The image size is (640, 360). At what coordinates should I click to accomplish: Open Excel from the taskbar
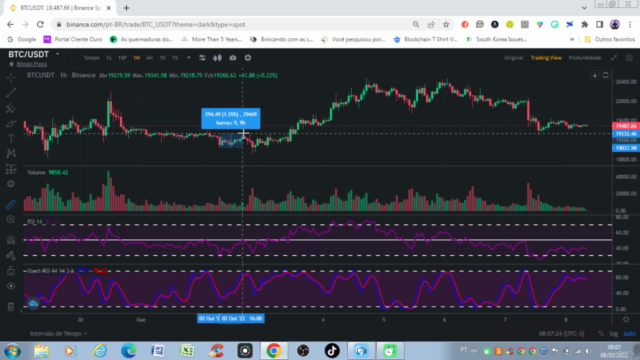click(x=187, y=351)
